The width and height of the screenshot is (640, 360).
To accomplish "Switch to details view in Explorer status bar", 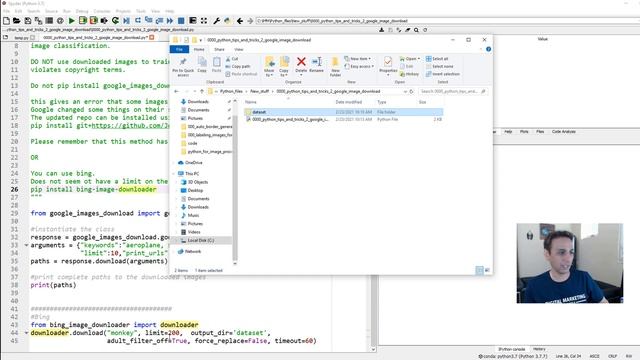I will coord(480,270).
